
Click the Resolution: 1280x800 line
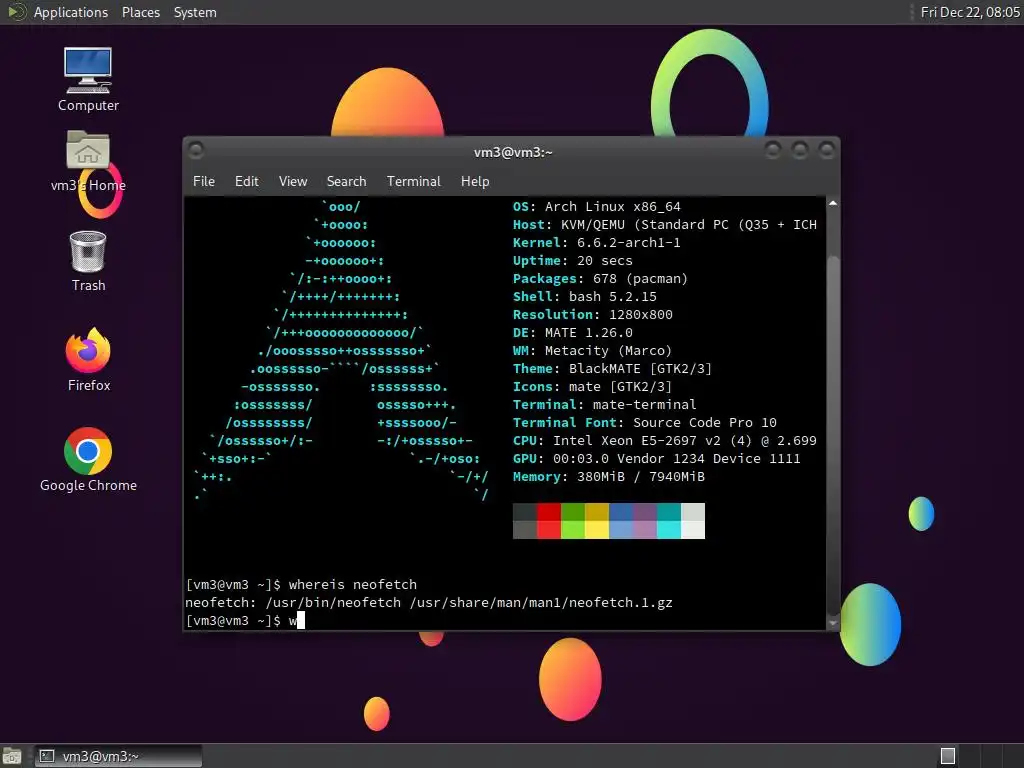pyautogui.click(x=592, y=315)
